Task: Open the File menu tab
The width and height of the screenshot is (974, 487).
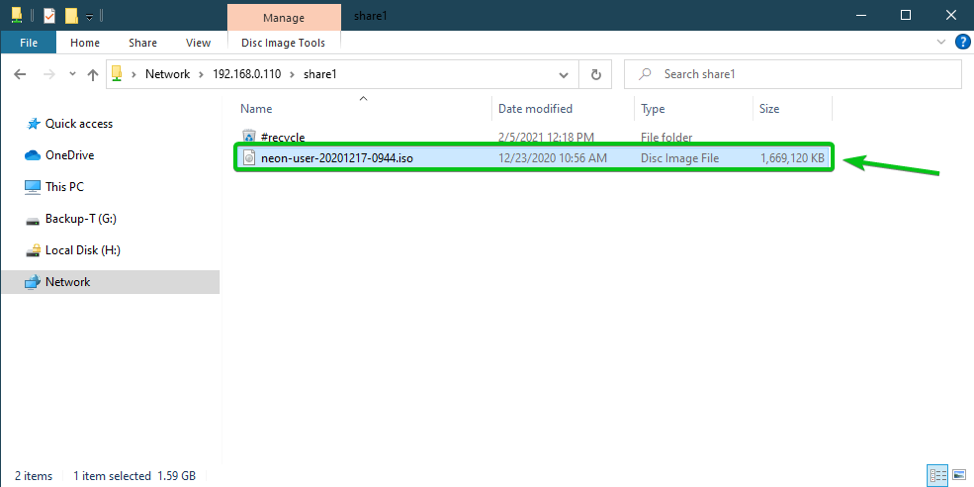Action: (x=29, y=43)
